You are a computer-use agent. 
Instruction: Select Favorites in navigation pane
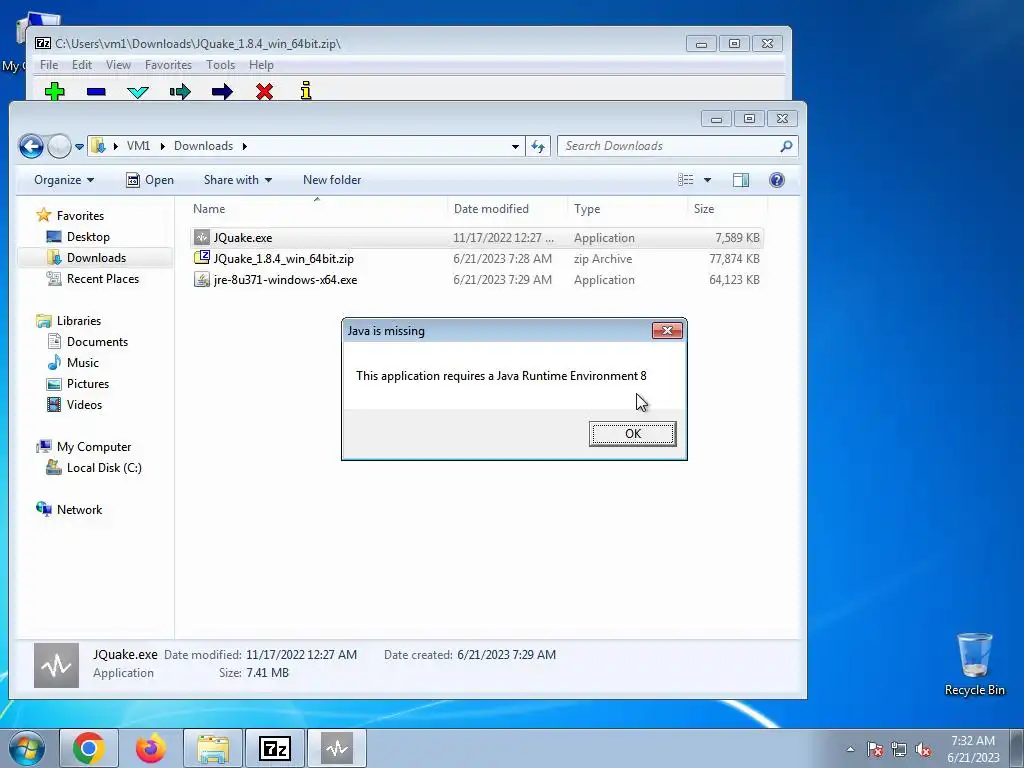[80, 216]
